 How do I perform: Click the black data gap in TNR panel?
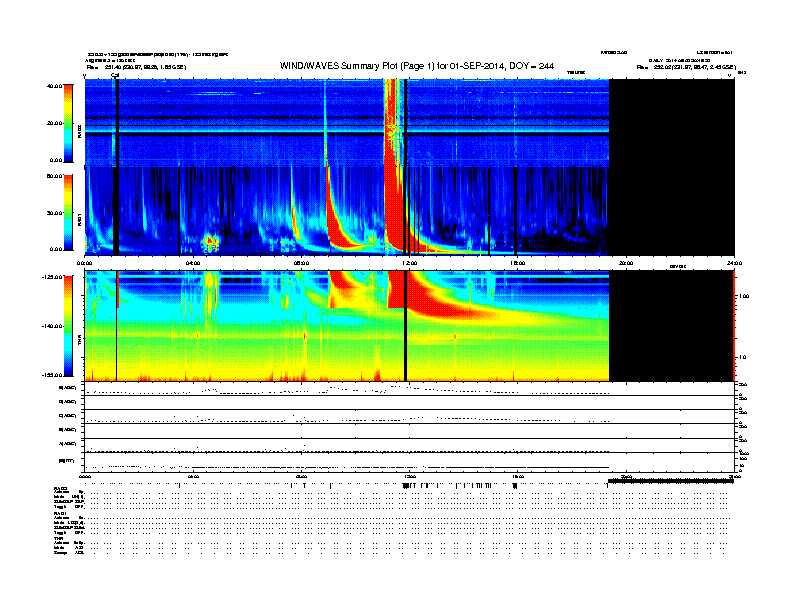pyautogui.click(x=672, y=326)
